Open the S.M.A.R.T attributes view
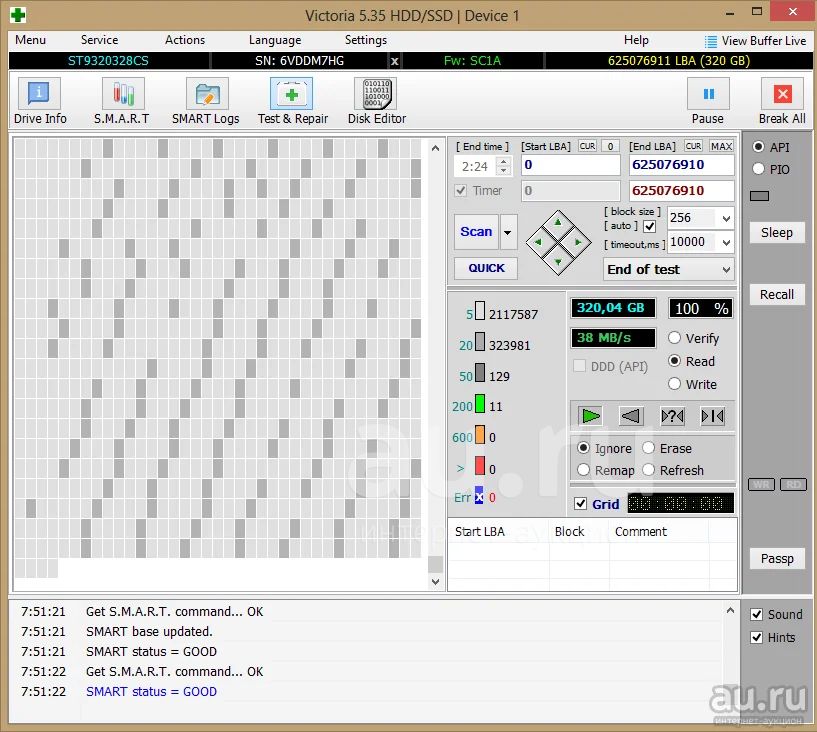This screenshot has height=732, width=817. [x=122, y=101]
